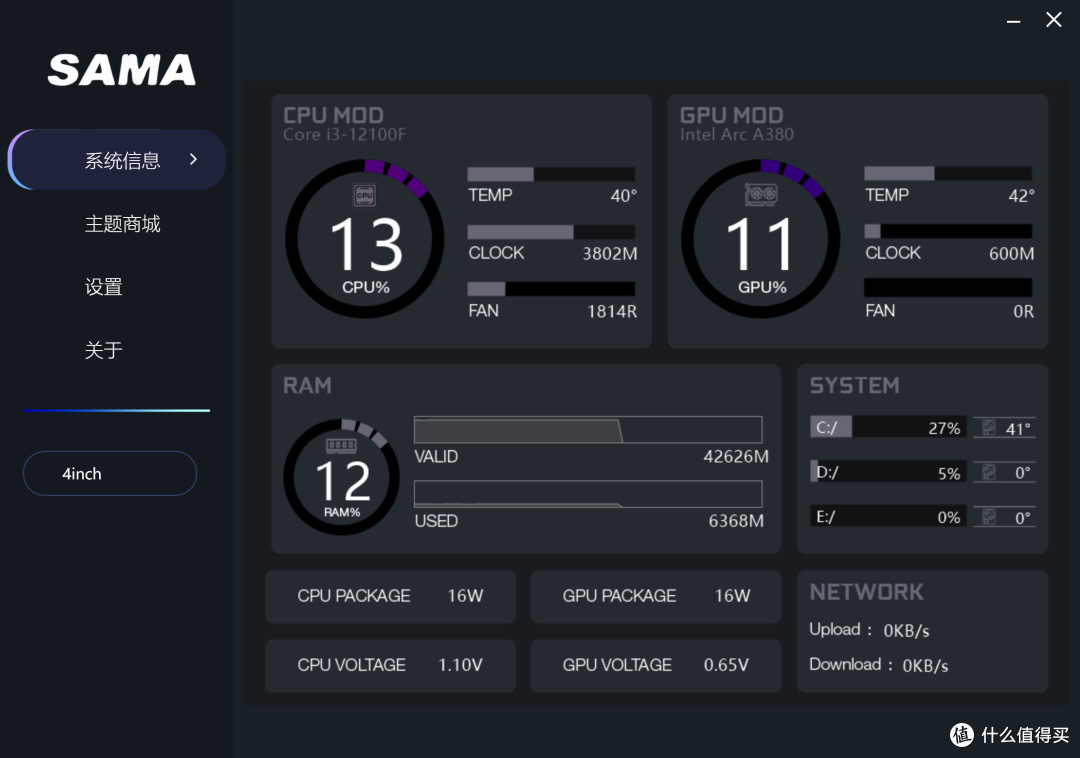Click the GPU VOLTAGE 0.65V tile
The width and height of the screenshot is (1080, 758).
tap(656, 666)
